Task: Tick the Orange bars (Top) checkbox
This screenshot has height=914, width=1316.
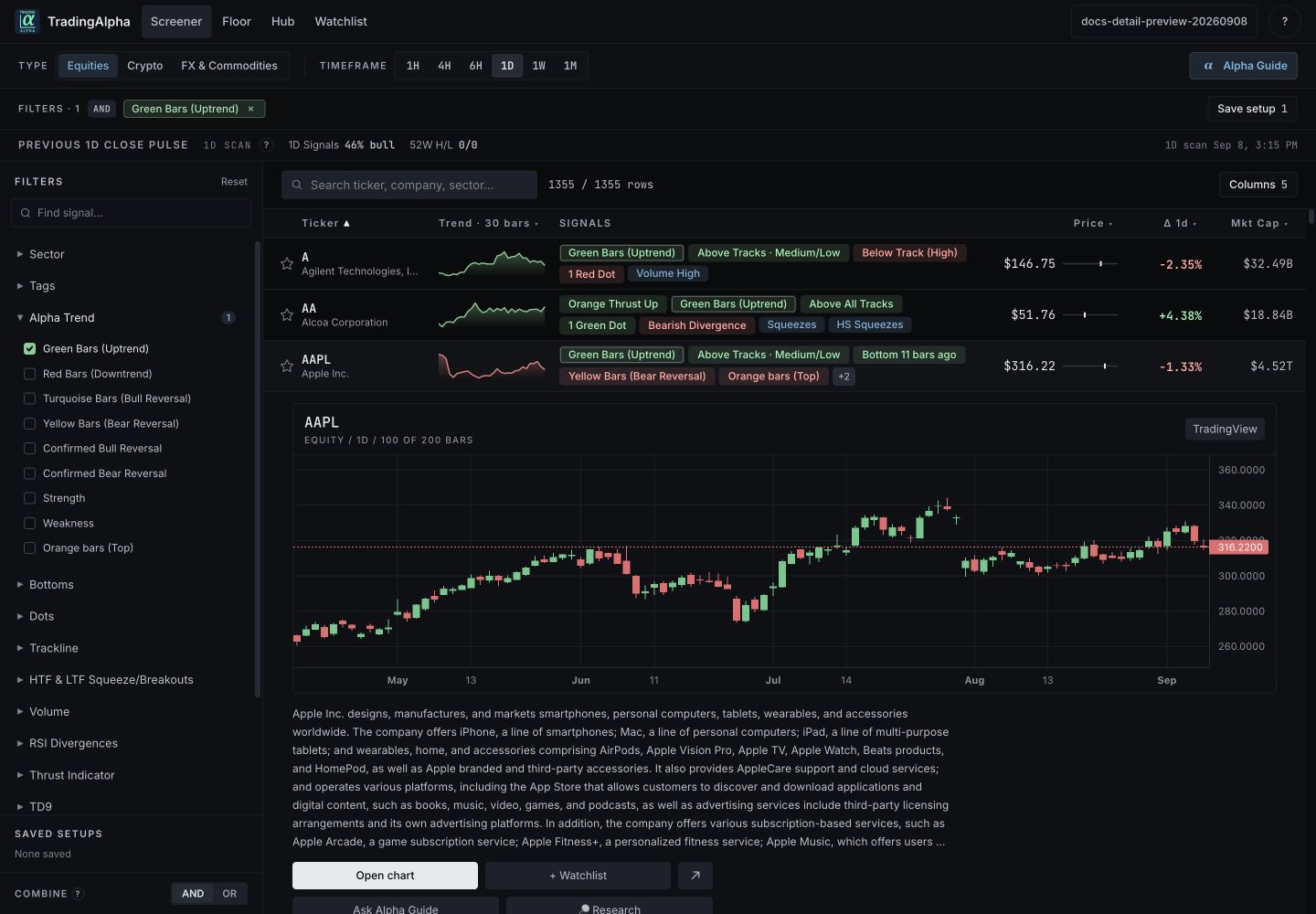Action: 29,548
